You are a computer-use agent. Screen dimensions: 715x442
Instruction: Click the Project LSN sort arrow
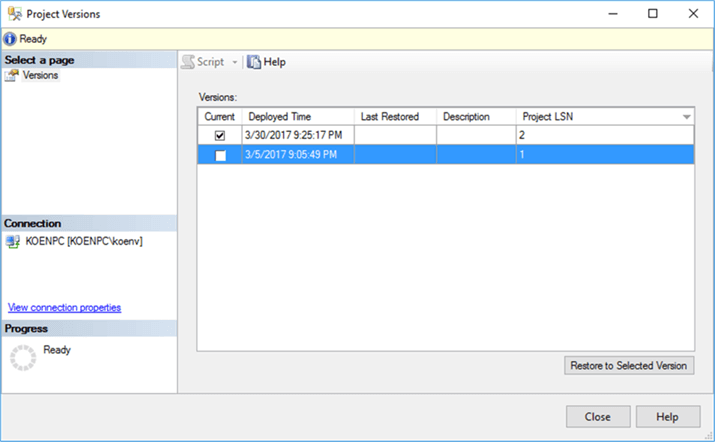pos(686,117)
